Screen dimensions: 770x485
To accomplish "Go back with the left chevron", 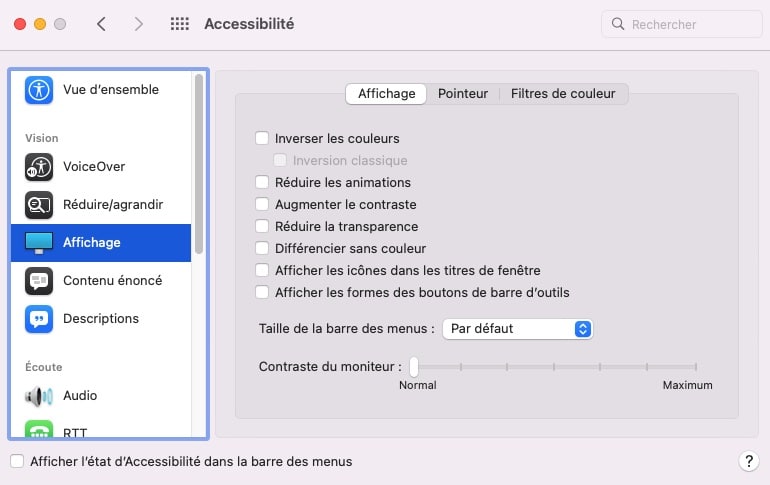I will point(101,24).
